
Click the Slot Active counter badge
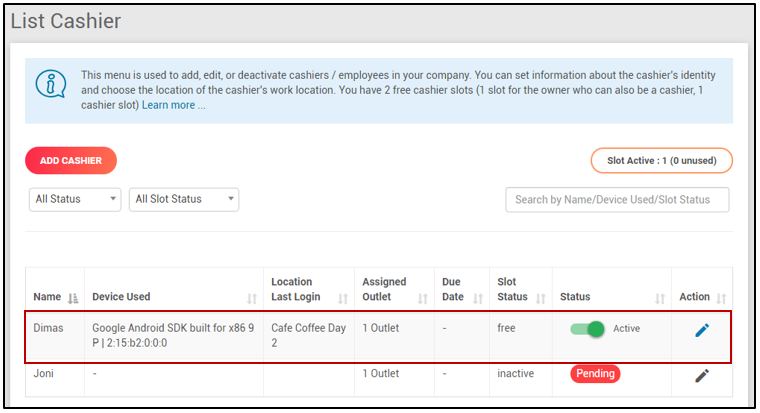coord(661,160)
